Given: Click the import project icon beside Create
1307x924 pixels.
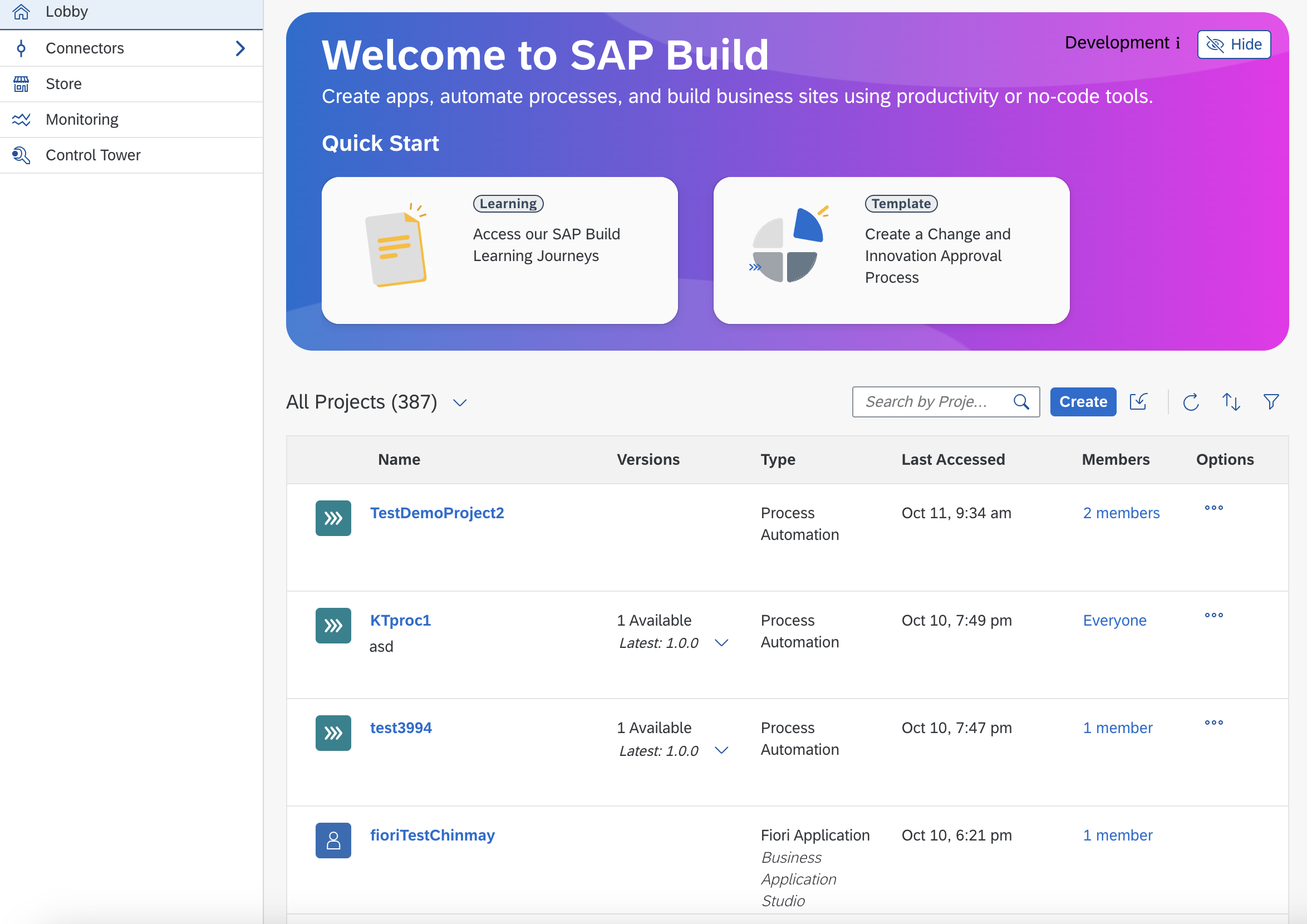Looking at the screenshot, I should (1138, 402).
